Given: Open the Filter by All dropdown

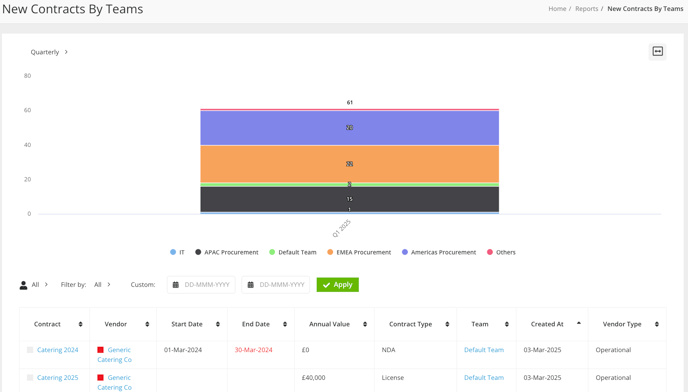Looking at the screenshot, I should [x=102, y=285].
